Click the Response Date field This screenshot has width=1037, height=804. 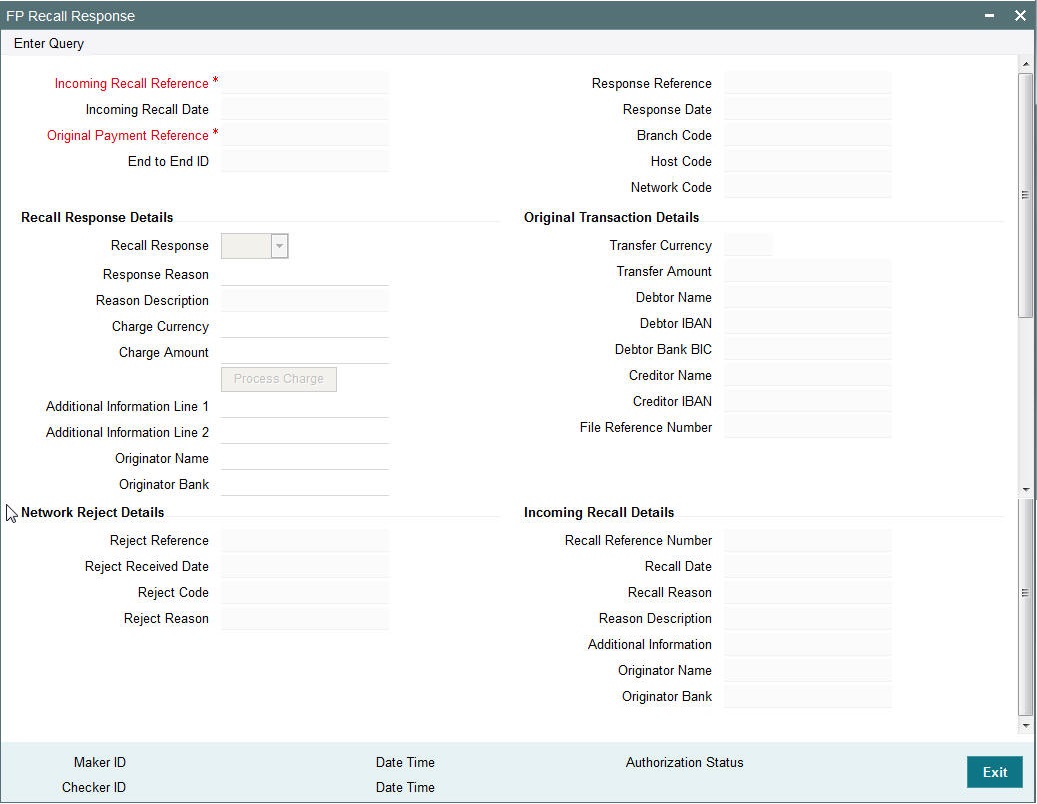point(808,109)
